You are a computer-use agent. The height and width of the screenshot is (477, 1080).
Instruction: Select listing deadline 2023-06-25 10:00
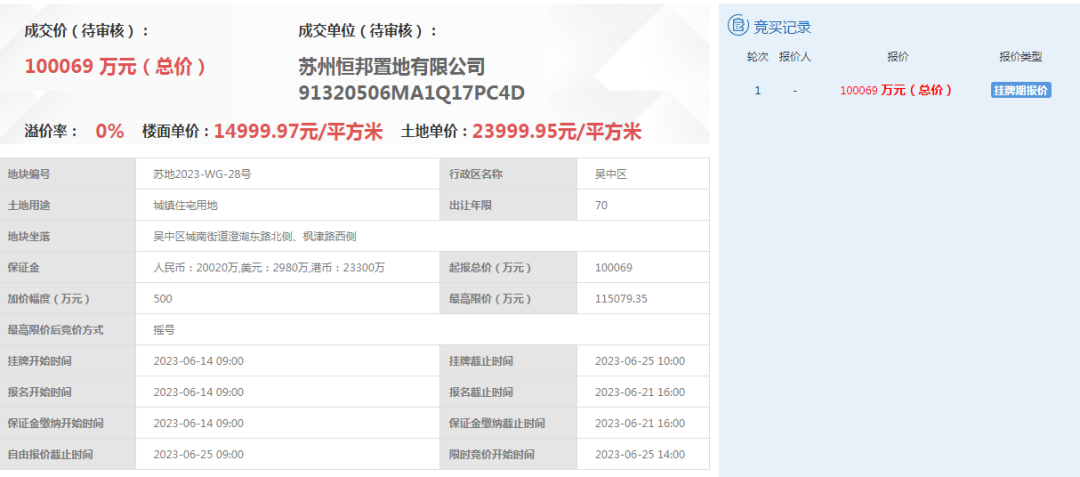640,361
